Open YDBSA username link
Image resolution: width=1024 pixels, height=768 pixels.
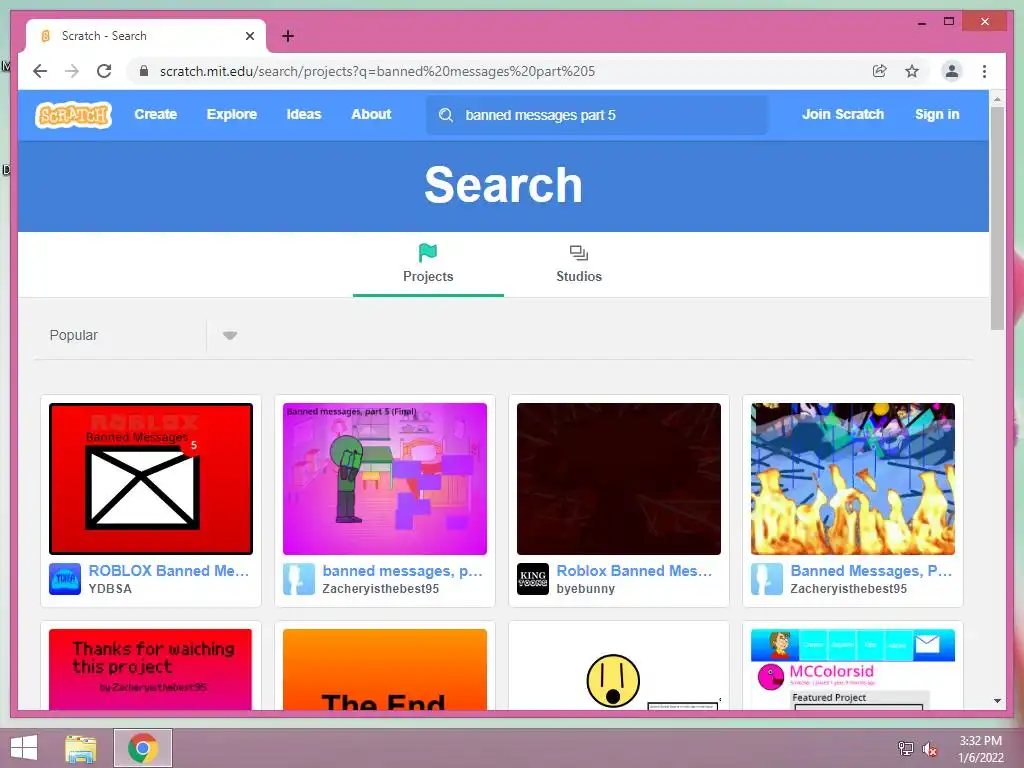click(x=110, y=589)
